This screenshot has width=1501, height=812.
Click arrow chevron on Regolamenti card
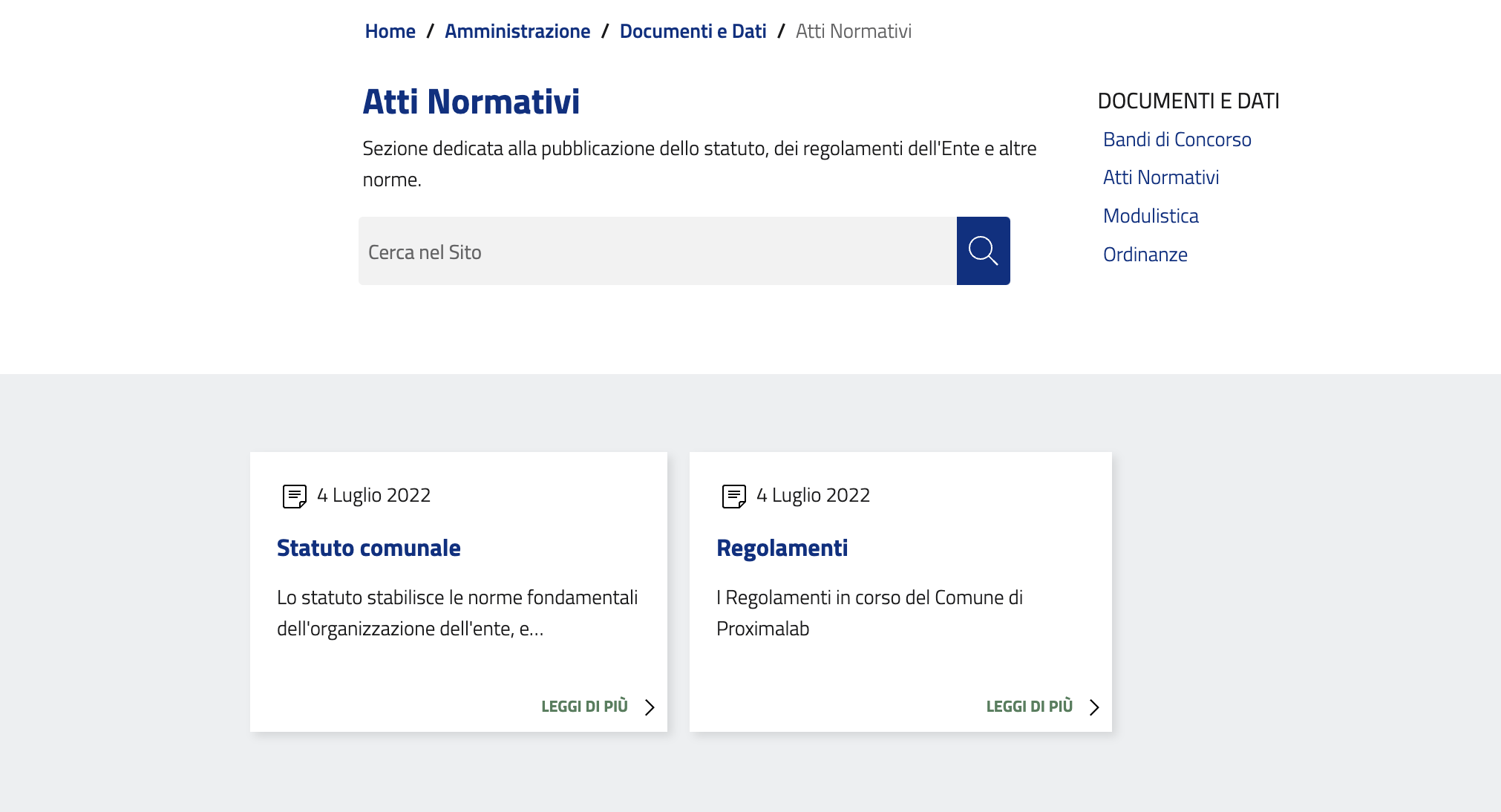tap(1093, 707)
